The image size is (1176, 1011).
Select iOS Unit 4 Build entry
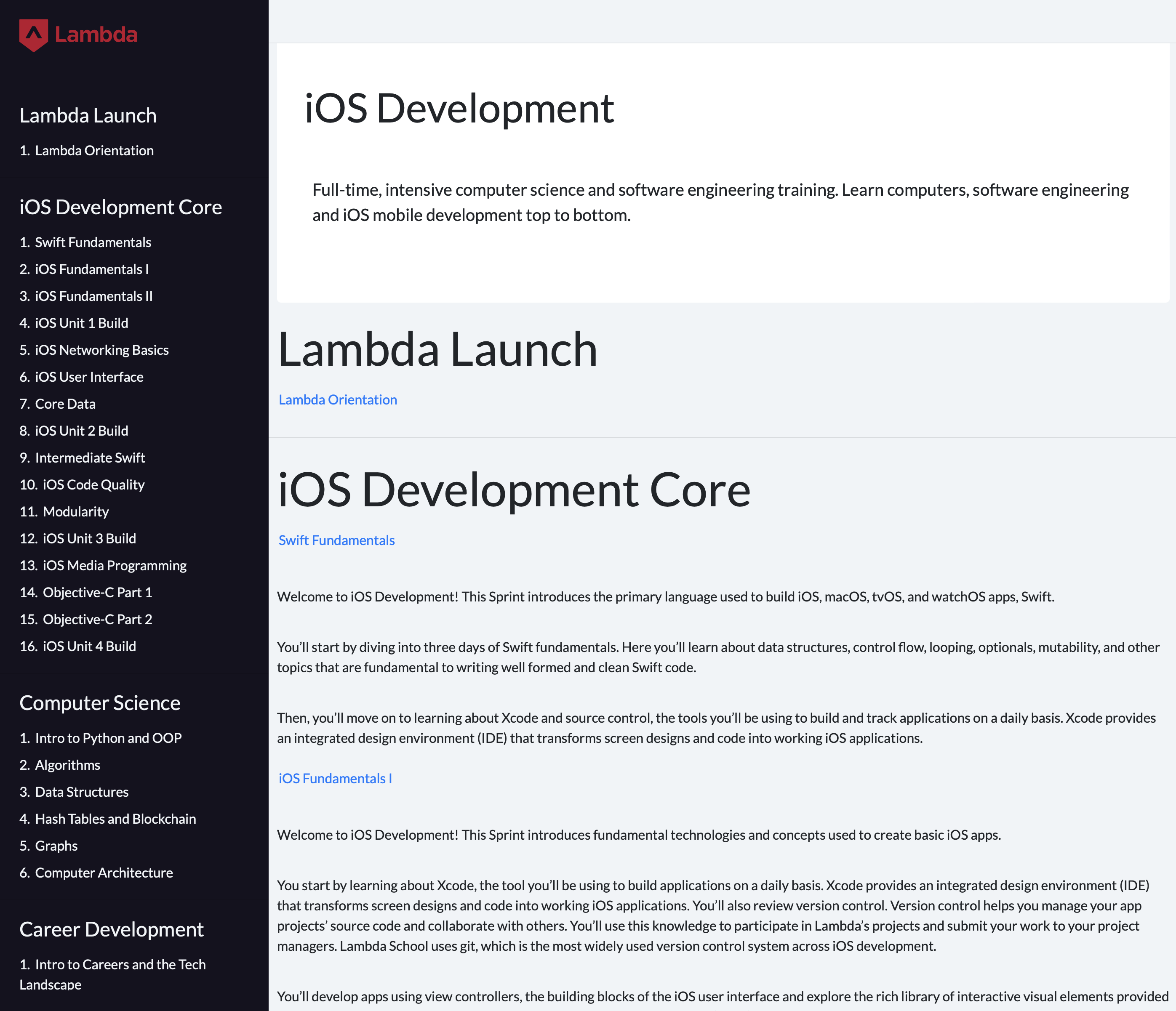click(89, 646)
